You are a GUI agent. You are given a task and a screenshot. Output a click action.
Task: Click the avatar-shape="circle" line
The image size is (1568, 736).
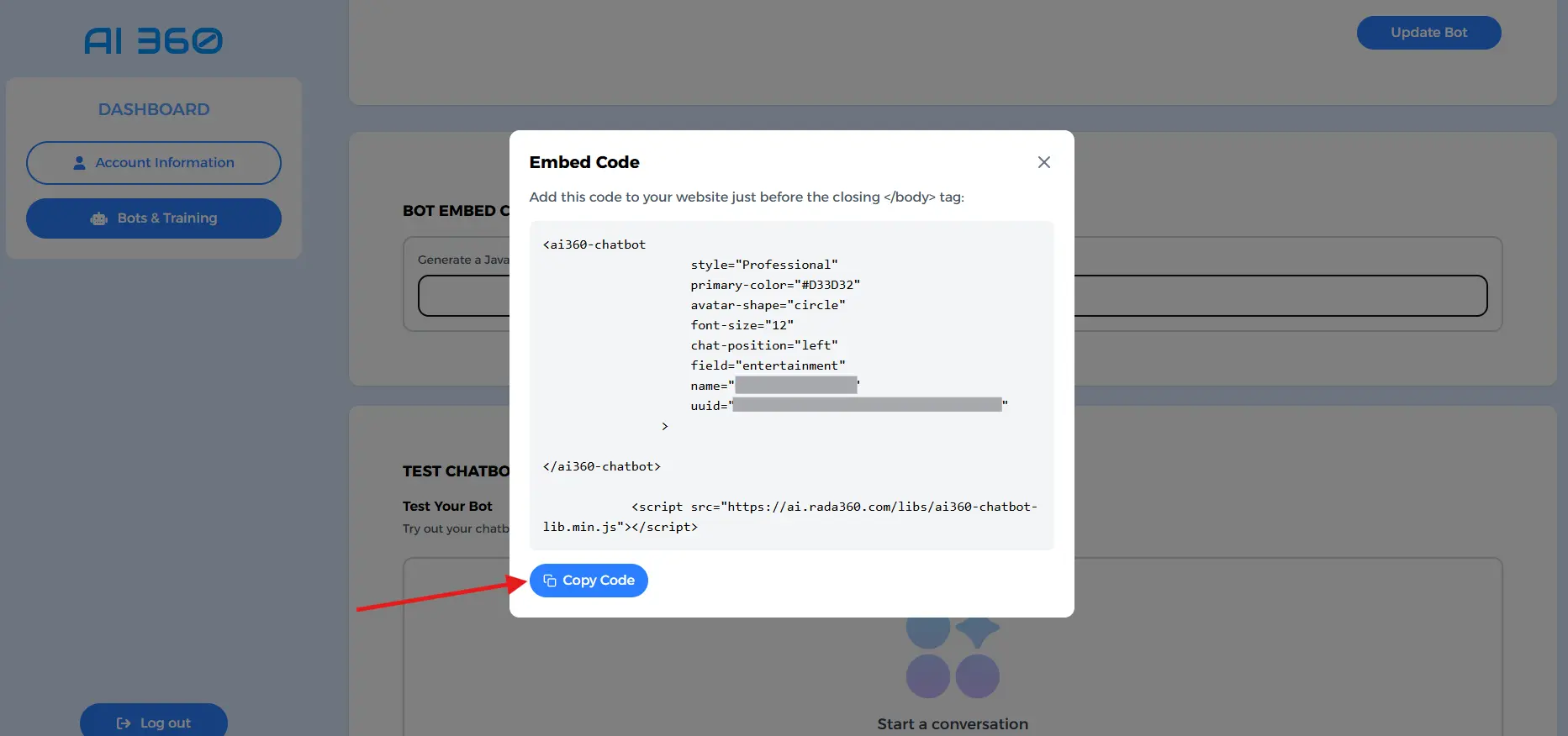(768, 305)
